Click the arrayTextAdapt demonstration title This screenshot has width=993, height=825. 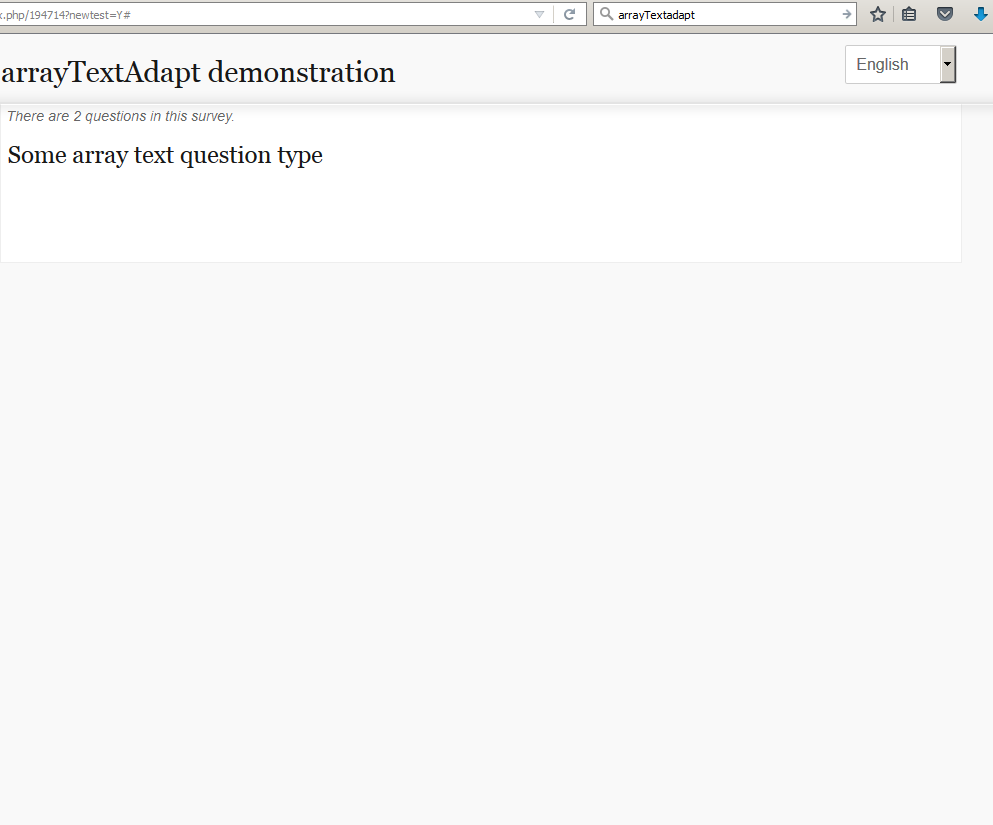tap(198, 72)
